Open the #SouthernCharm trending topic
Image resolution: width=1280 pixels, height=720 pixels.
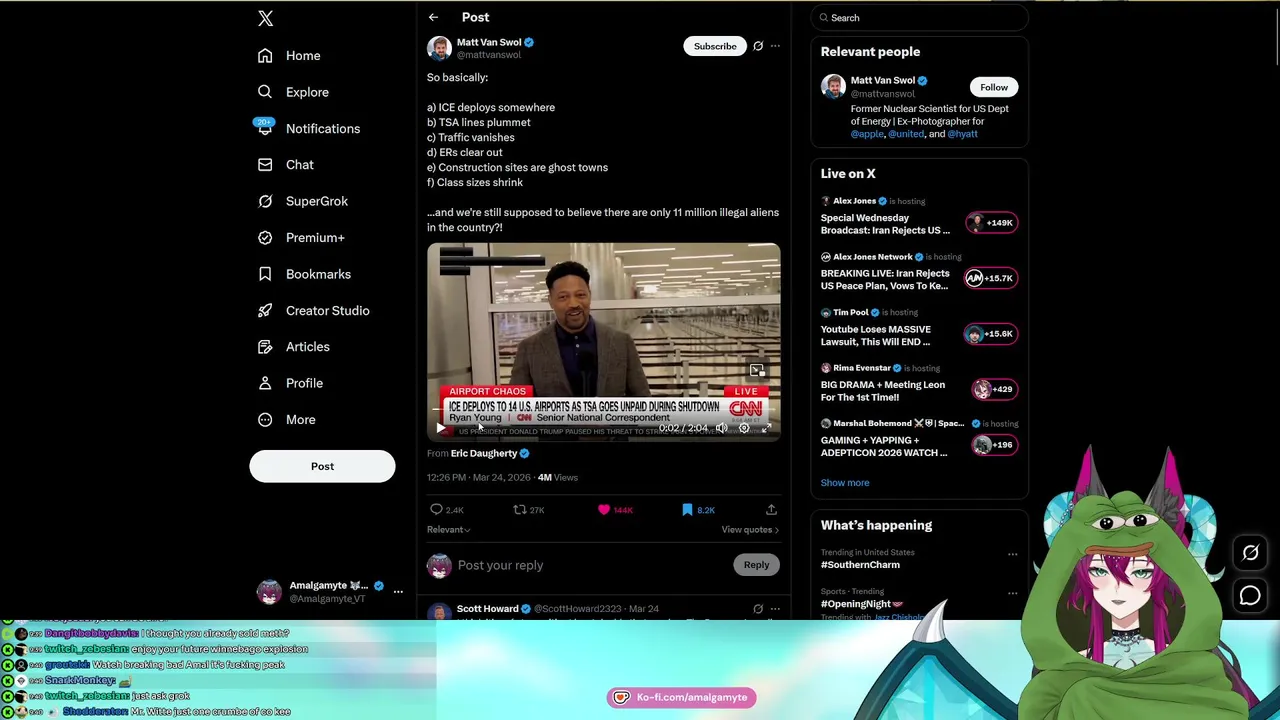(x=860, y=565)
